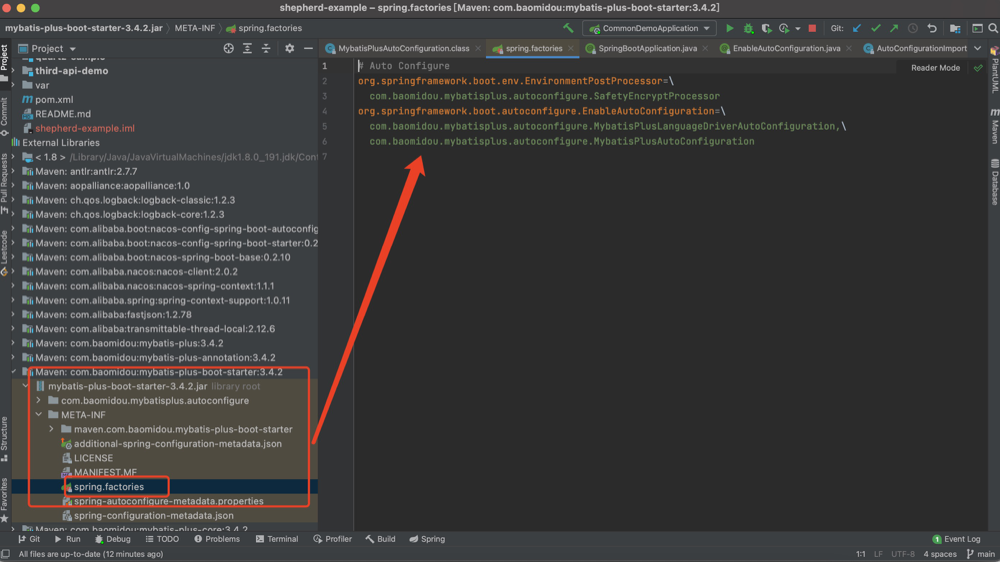
Task: Show Git history clock icon
Action: pyautogui.click(x=913, y=28)
